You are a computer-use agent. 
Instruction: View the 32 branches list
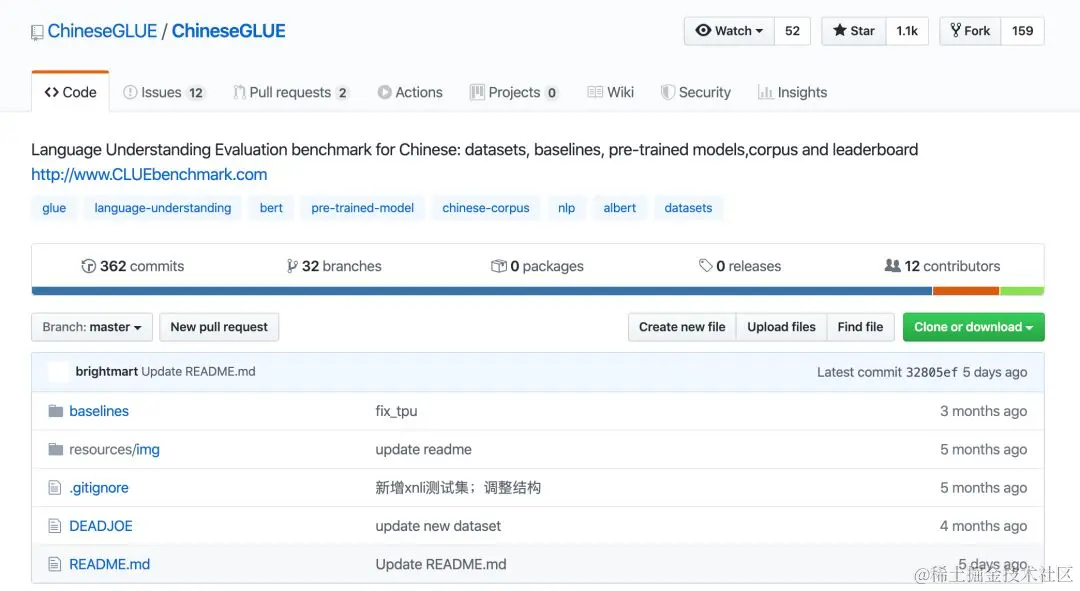(334, 266)
